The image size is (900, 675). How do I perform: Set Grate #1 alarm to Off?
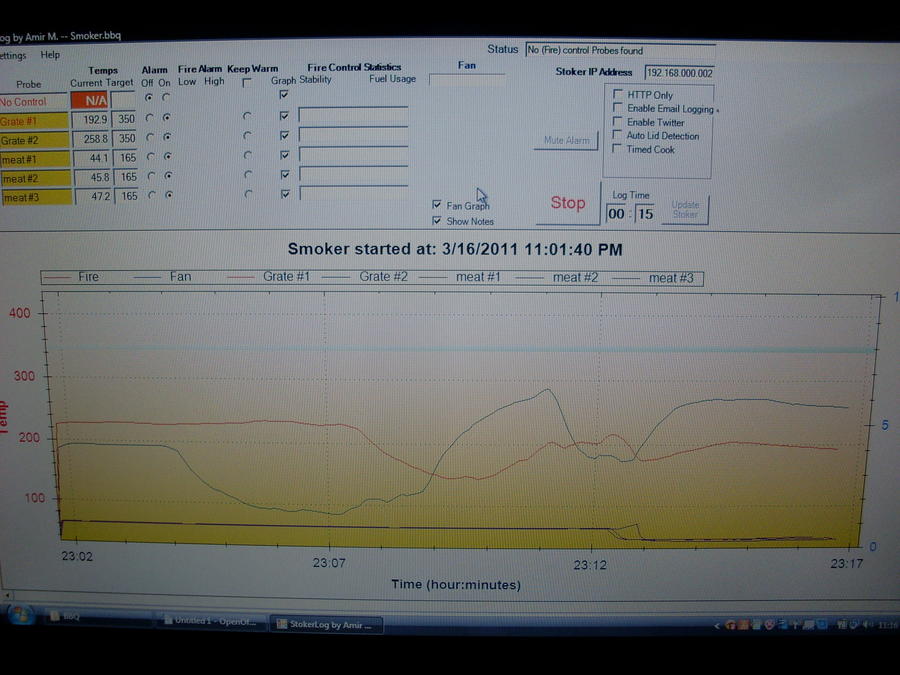(x=150, y=118)
